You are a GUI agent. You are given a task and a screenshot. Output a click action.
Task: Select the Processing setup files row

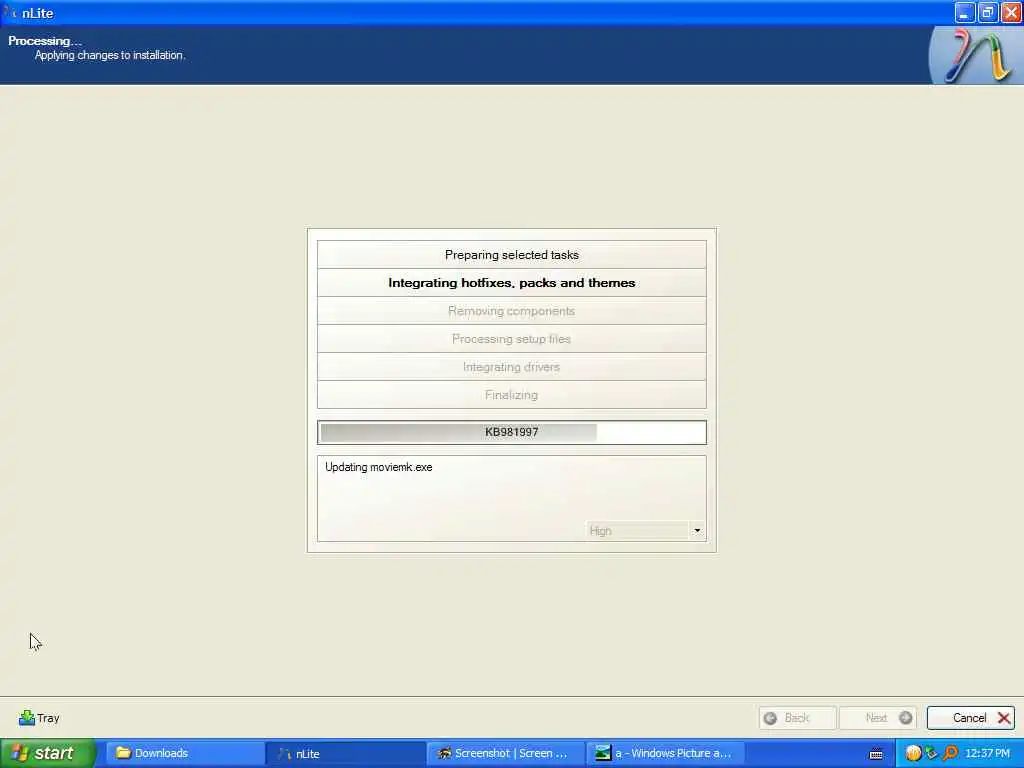point(511,339)
